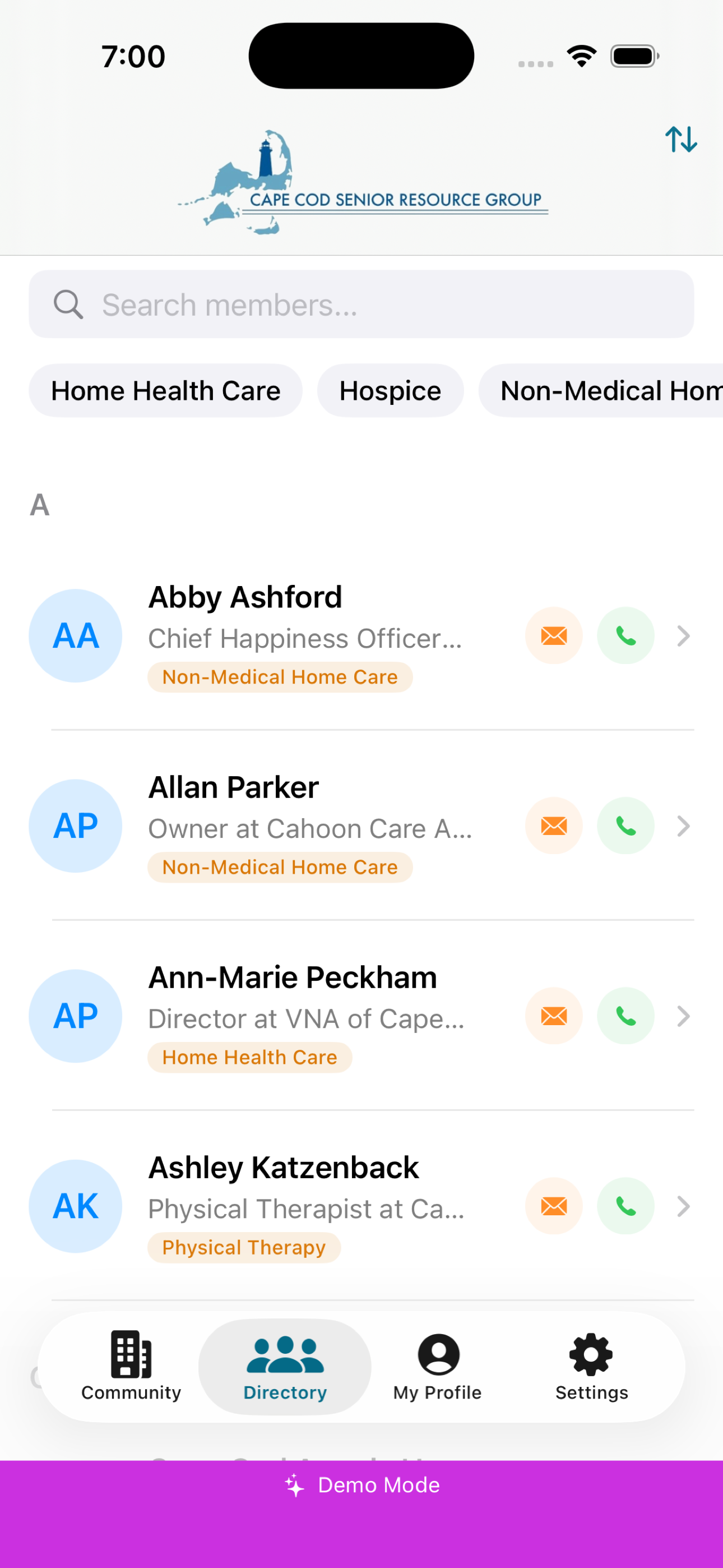Open Ann-Marie Peckham's detail chevron
The image size is (723, 1568).
[683, 1015]
